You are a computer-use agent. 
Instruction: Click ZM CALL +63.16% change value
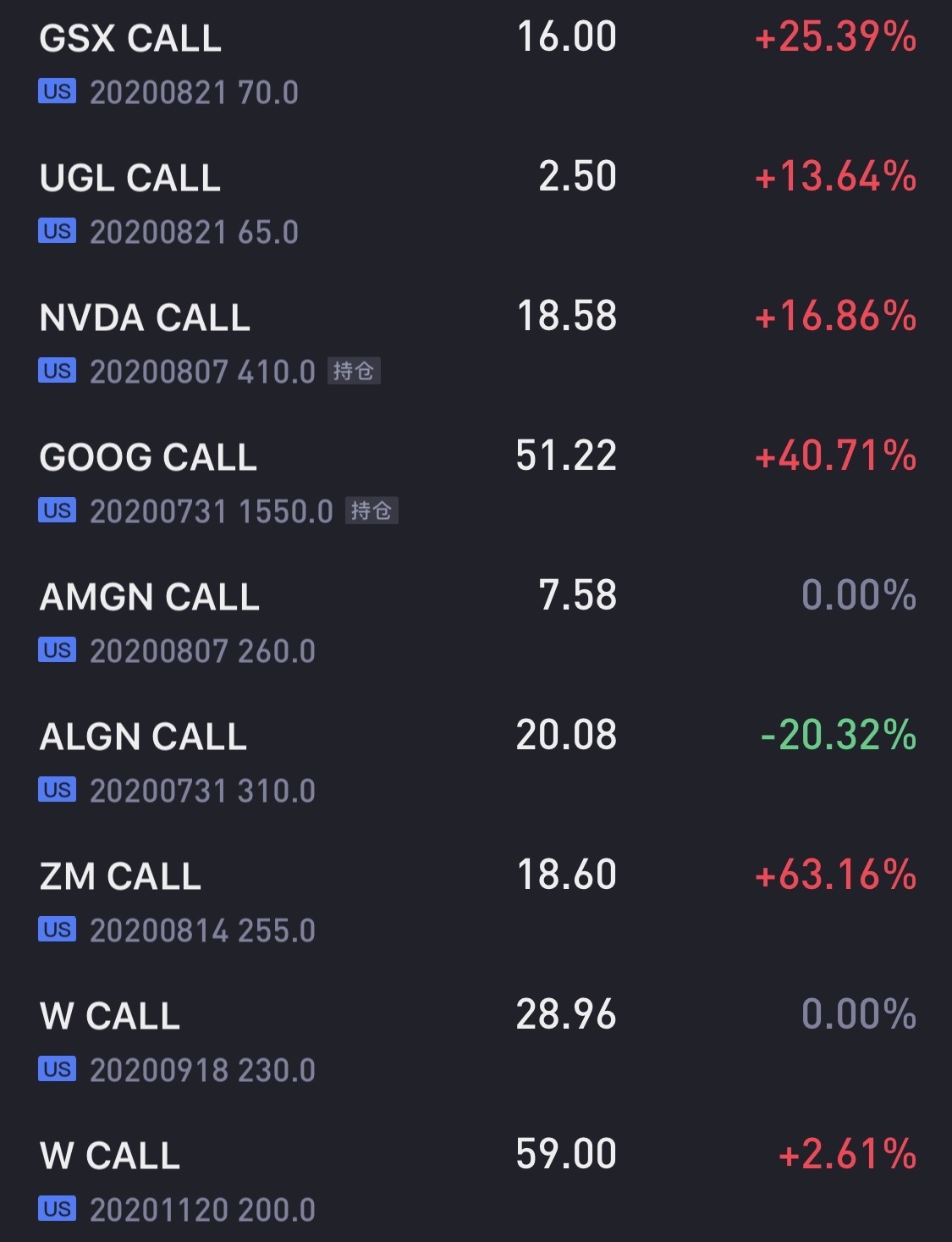pos(835,875)
